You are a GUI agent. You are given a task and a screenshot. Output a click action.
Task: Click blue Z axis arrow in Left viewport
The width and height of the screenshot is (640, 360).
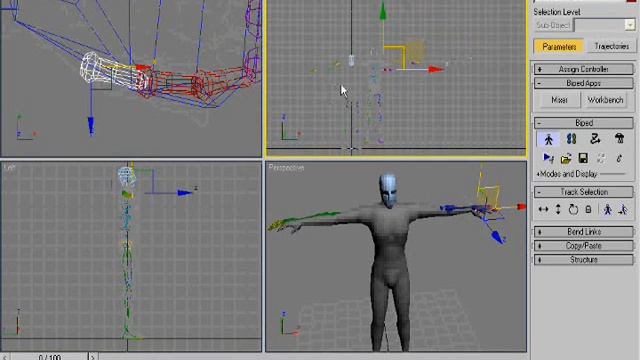click(x=184, y=193)
